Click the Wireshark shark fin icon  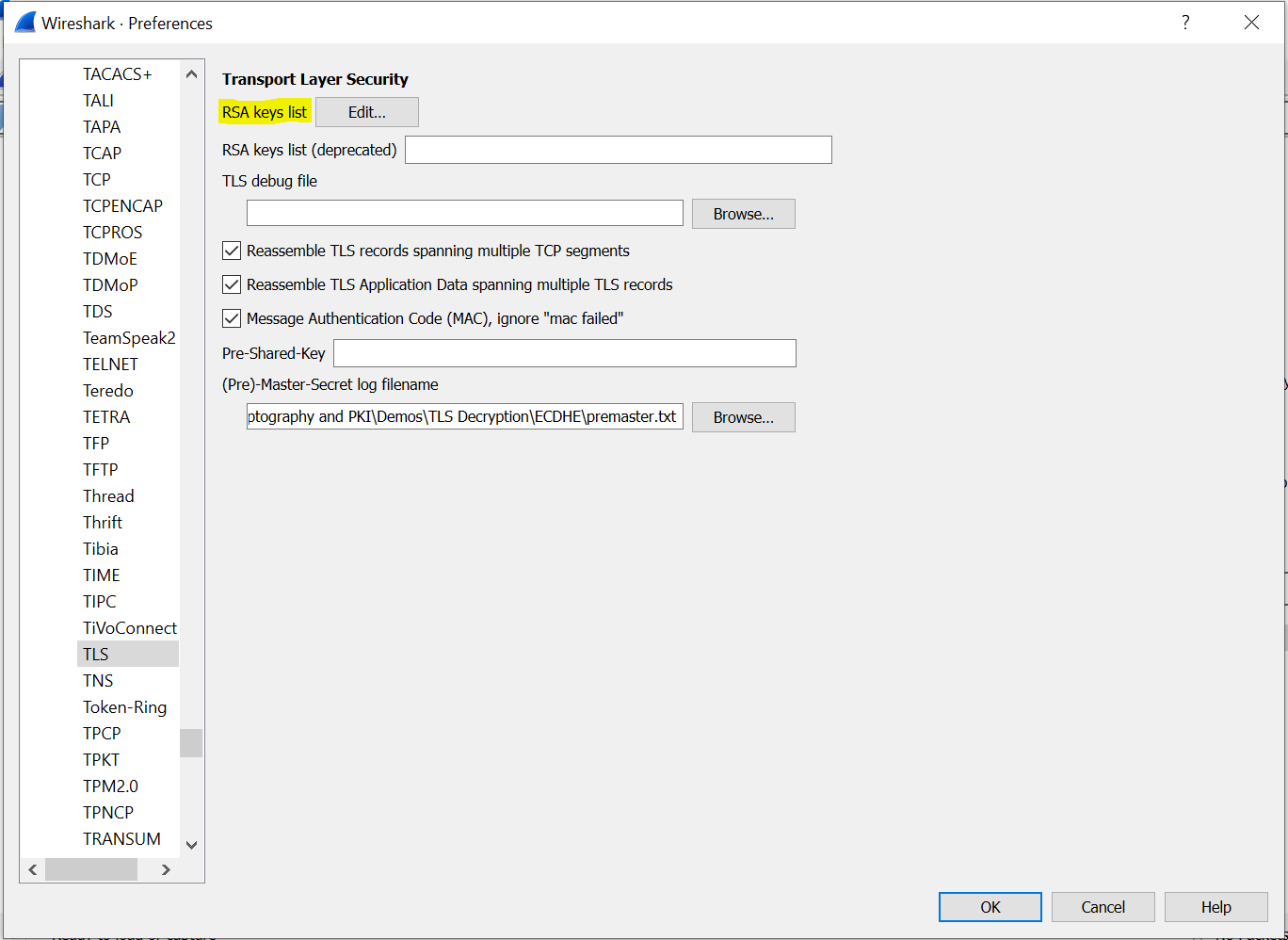24,23
